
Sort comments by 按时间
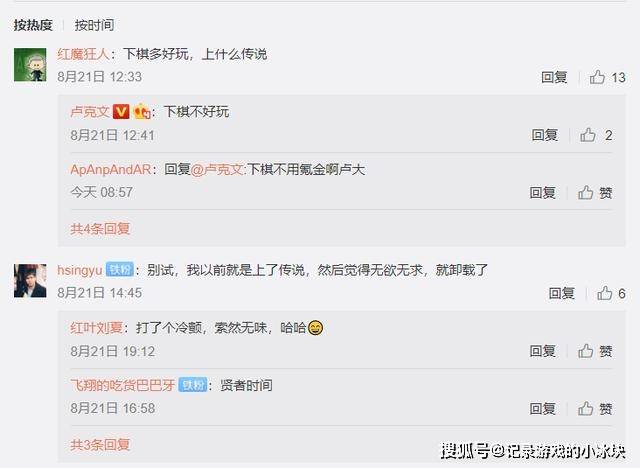[94, 25]
